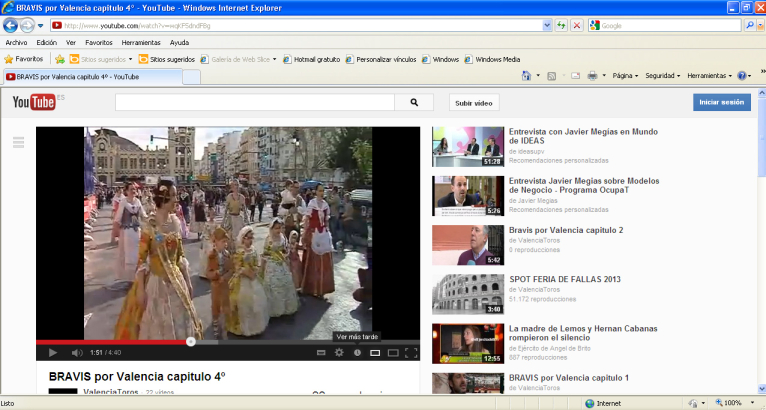Enter fullscreen with the corner brackets icon

point(411,352)
